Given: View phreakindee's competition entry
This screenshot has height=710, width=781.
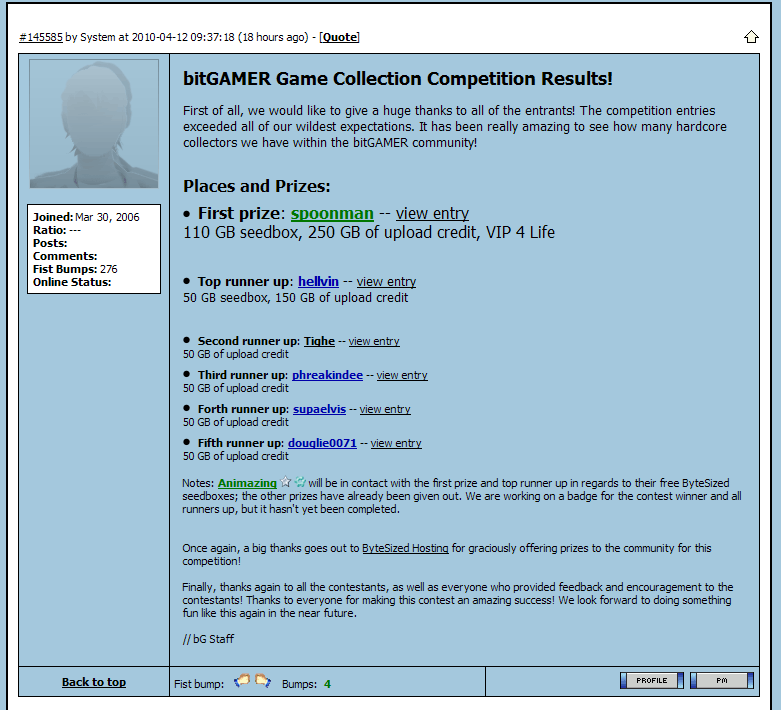Looking at the screenshot, I should 402,375.
